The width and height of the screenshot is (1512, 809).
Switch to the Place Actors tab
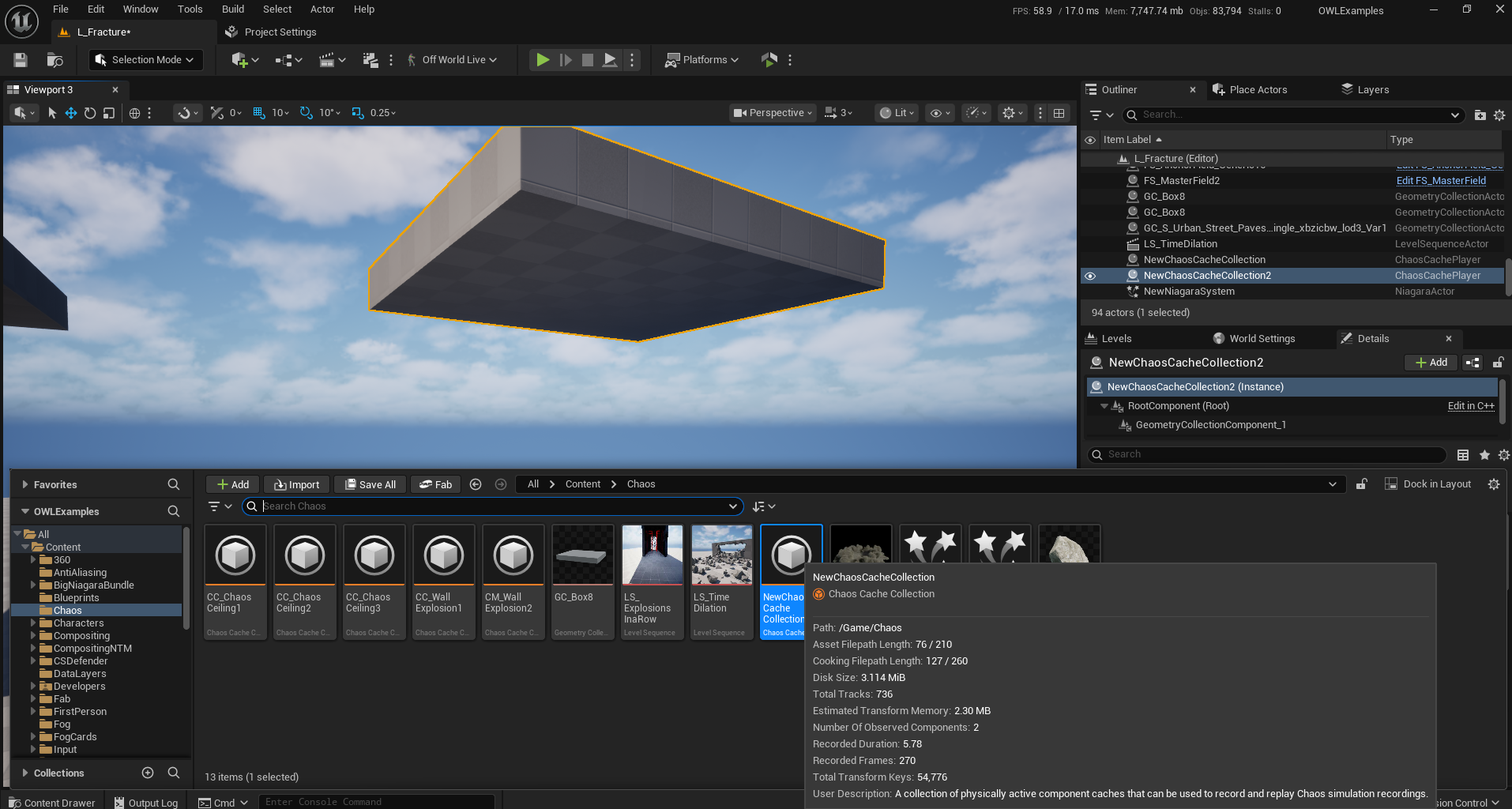pos(1250,90)
